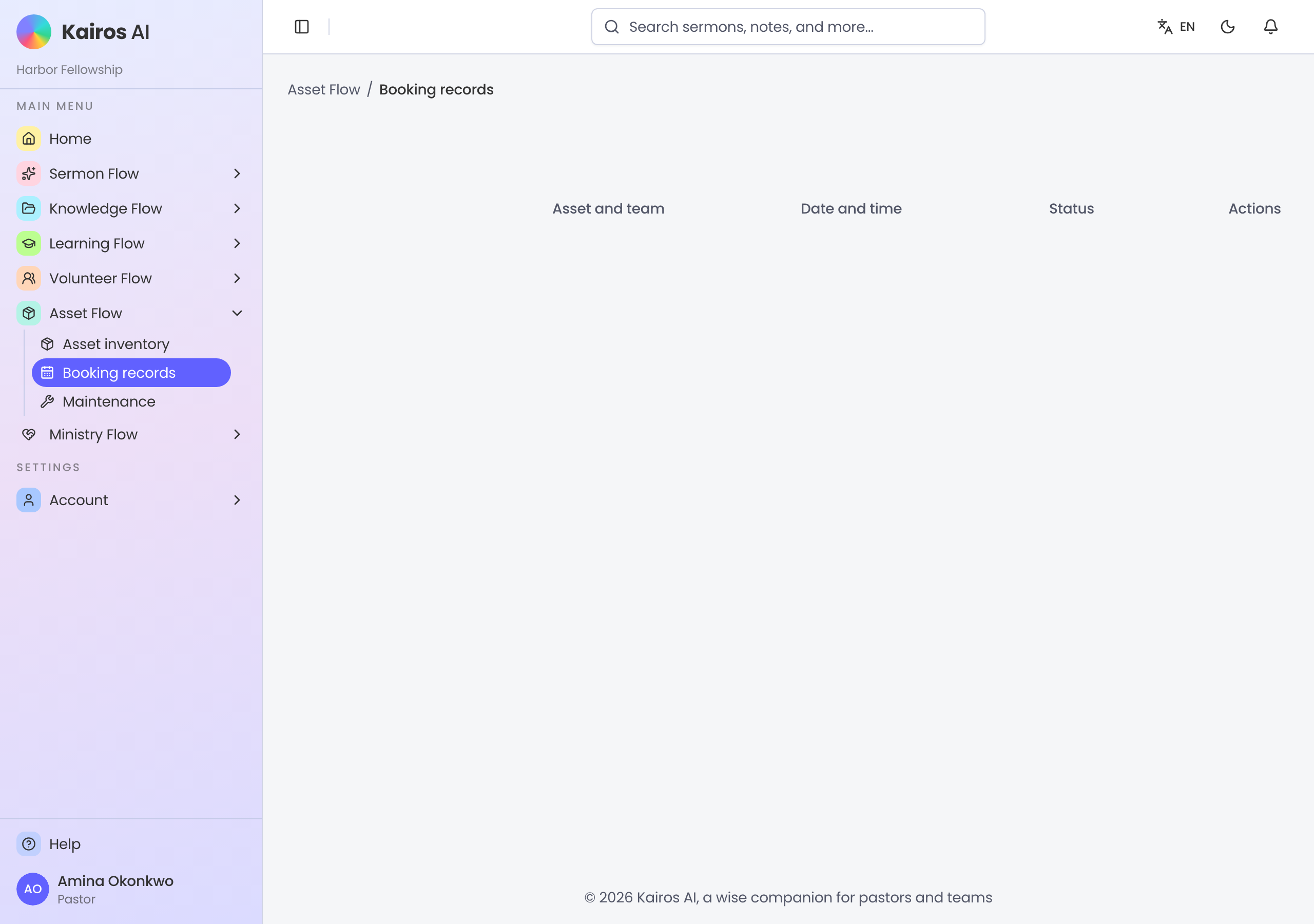Click the Asset Flow box icon
The height and width of the screenshot is (924, 1314).
coord(29,313)
